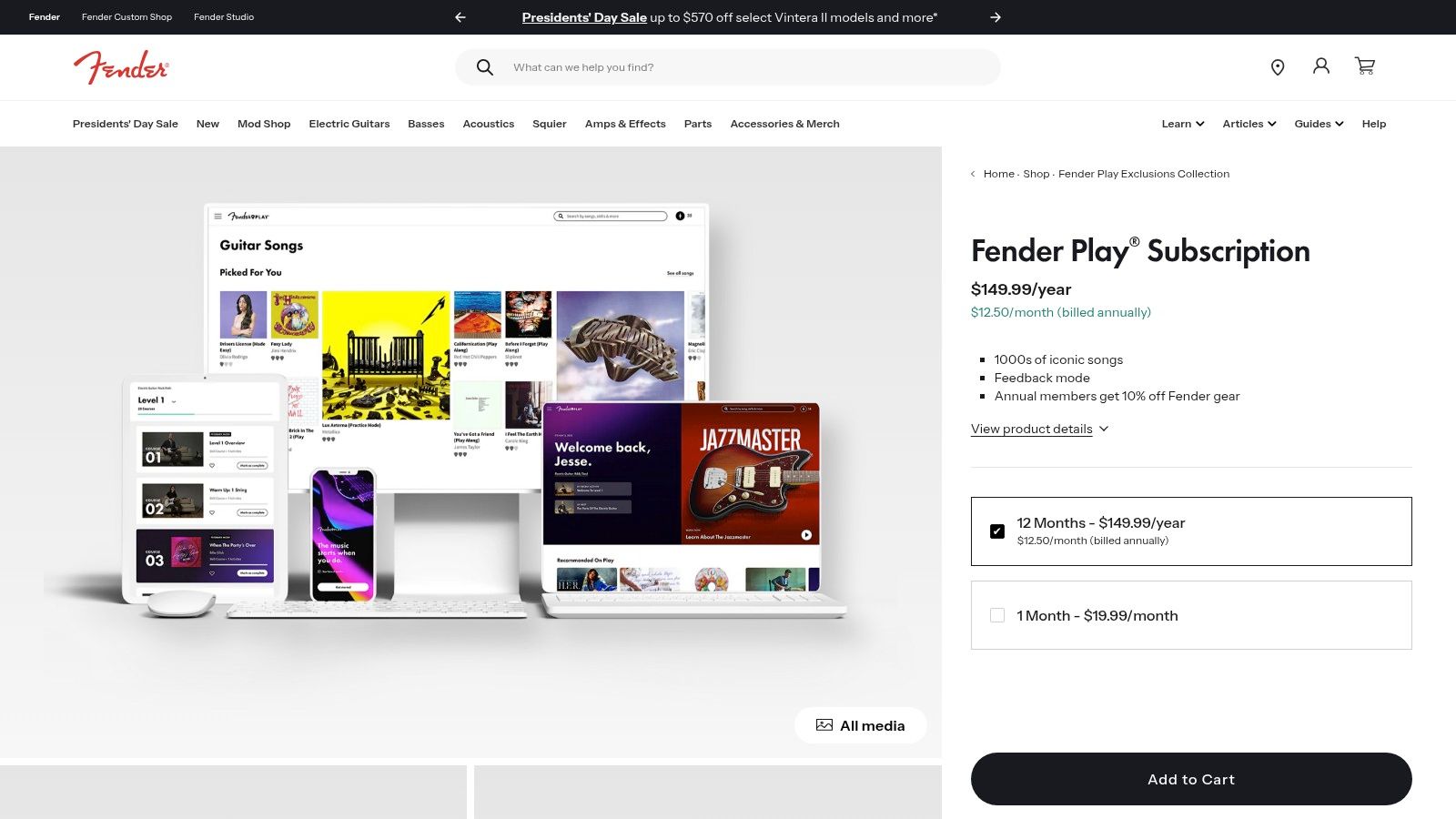
Task: Click the search magnifier icon
Action: pos(485,67)
